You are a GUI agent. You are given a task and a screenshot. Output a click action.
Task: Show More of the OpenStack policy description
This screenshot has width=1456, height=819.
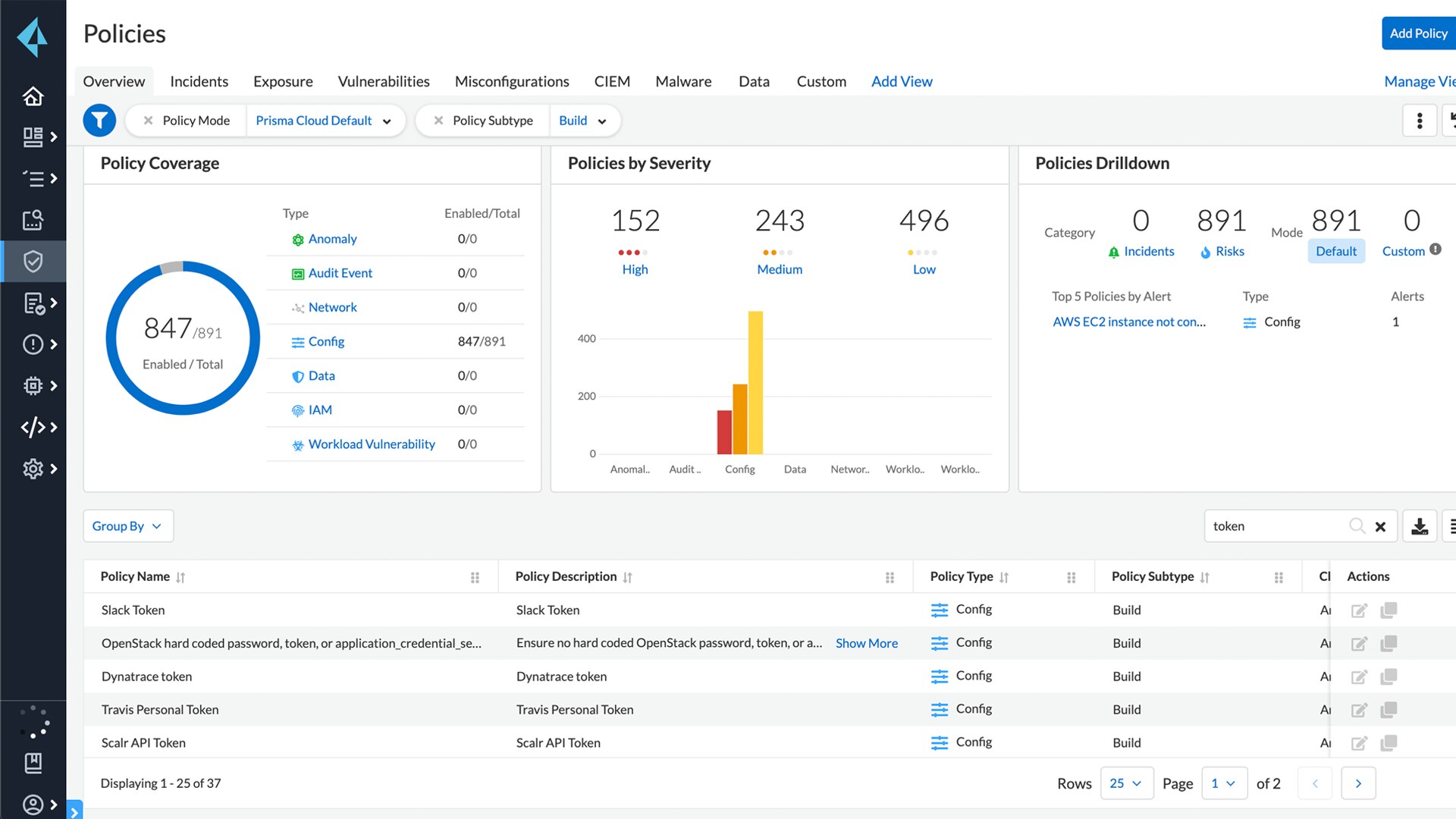[x=866, y=643]
